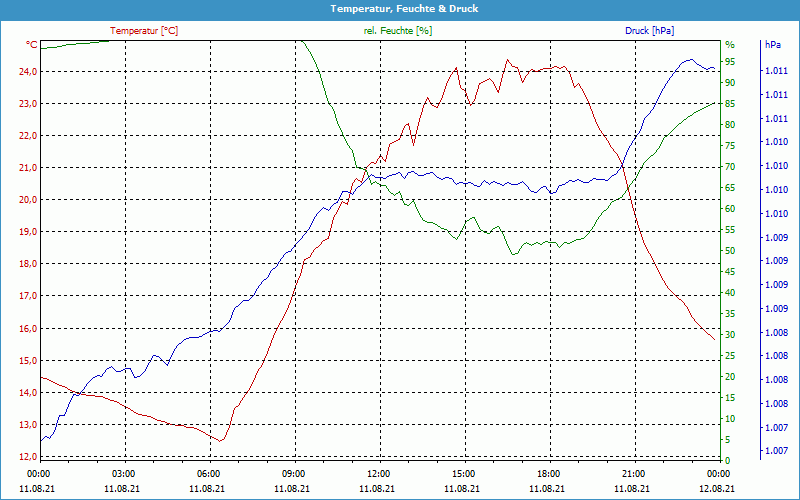800x500 pixels.
Task: Click temperature axis value 15,0
Action: tap(29, 361)
